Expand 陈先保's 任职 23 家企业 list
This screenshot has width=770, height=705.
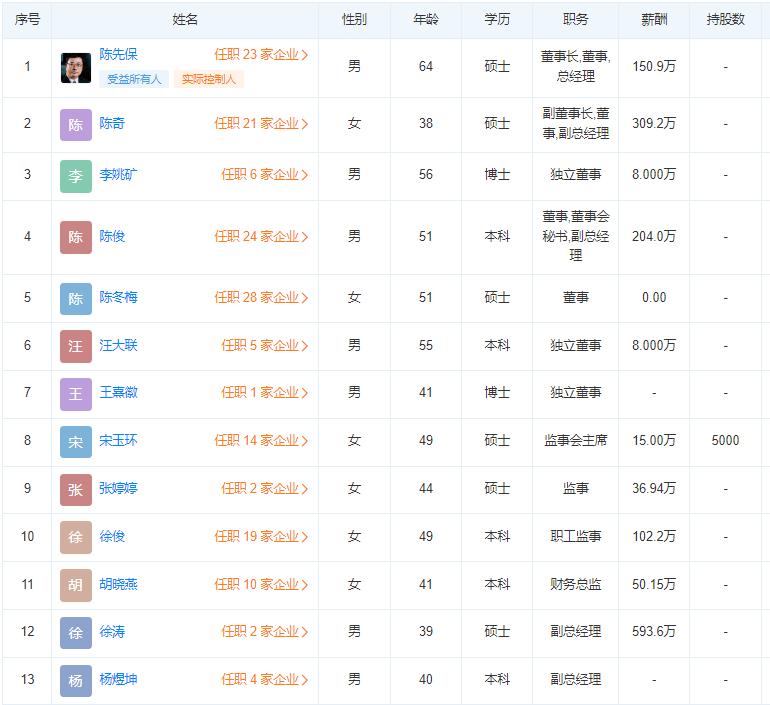(x=261, y=55)
